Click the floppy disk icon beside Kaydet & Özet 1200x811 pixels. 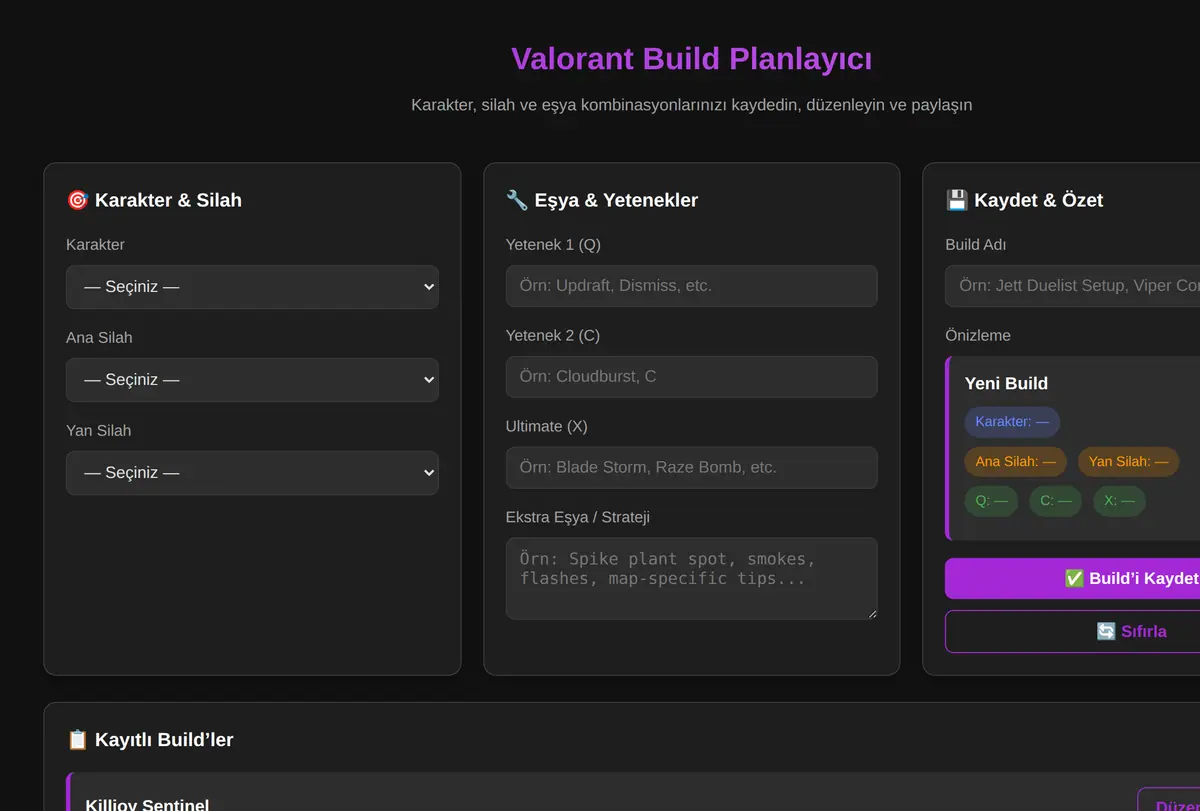pyautogui.click(x=957, y=200)
